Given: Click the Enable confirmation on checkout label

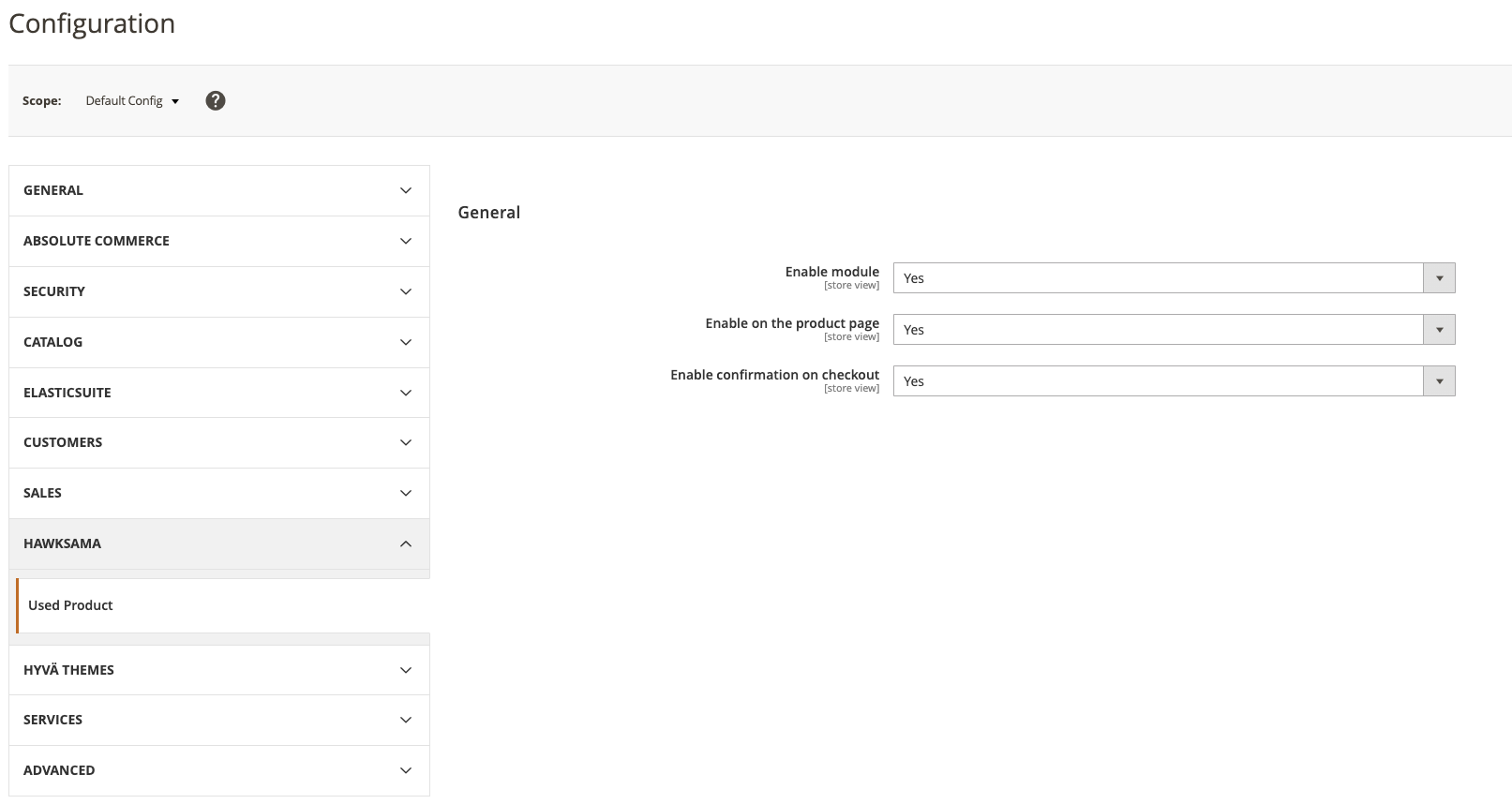Looking at the screenshot, I should (774, 375).
